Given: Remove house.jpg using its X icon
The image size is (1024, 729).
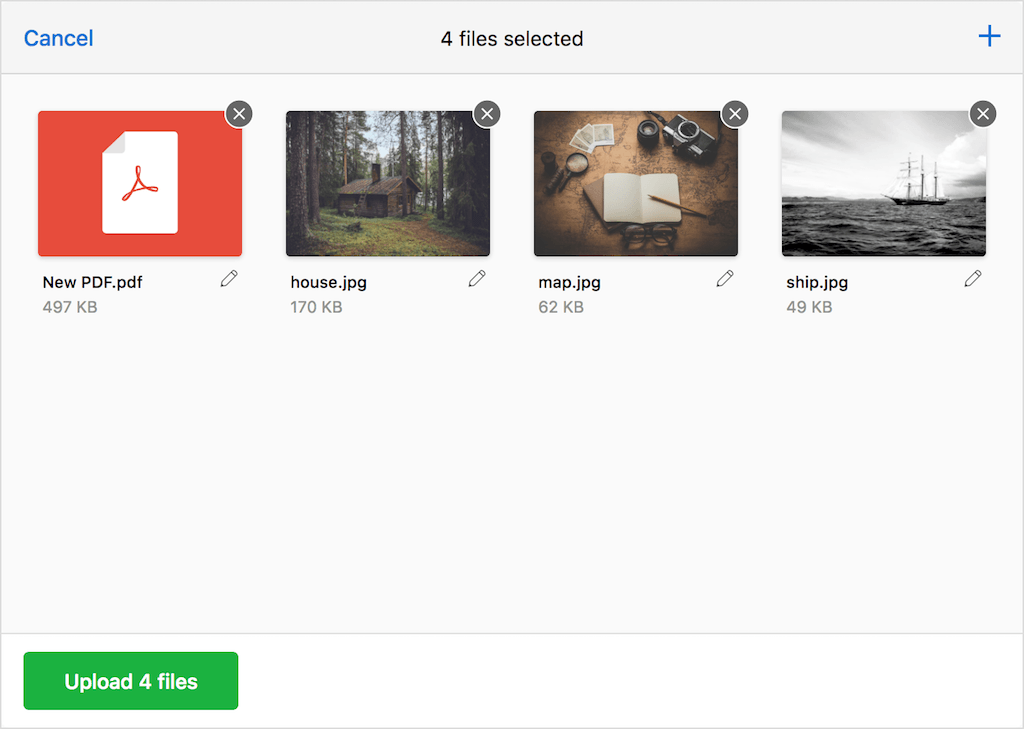Looking at the screenshot, I should point(487,114).
